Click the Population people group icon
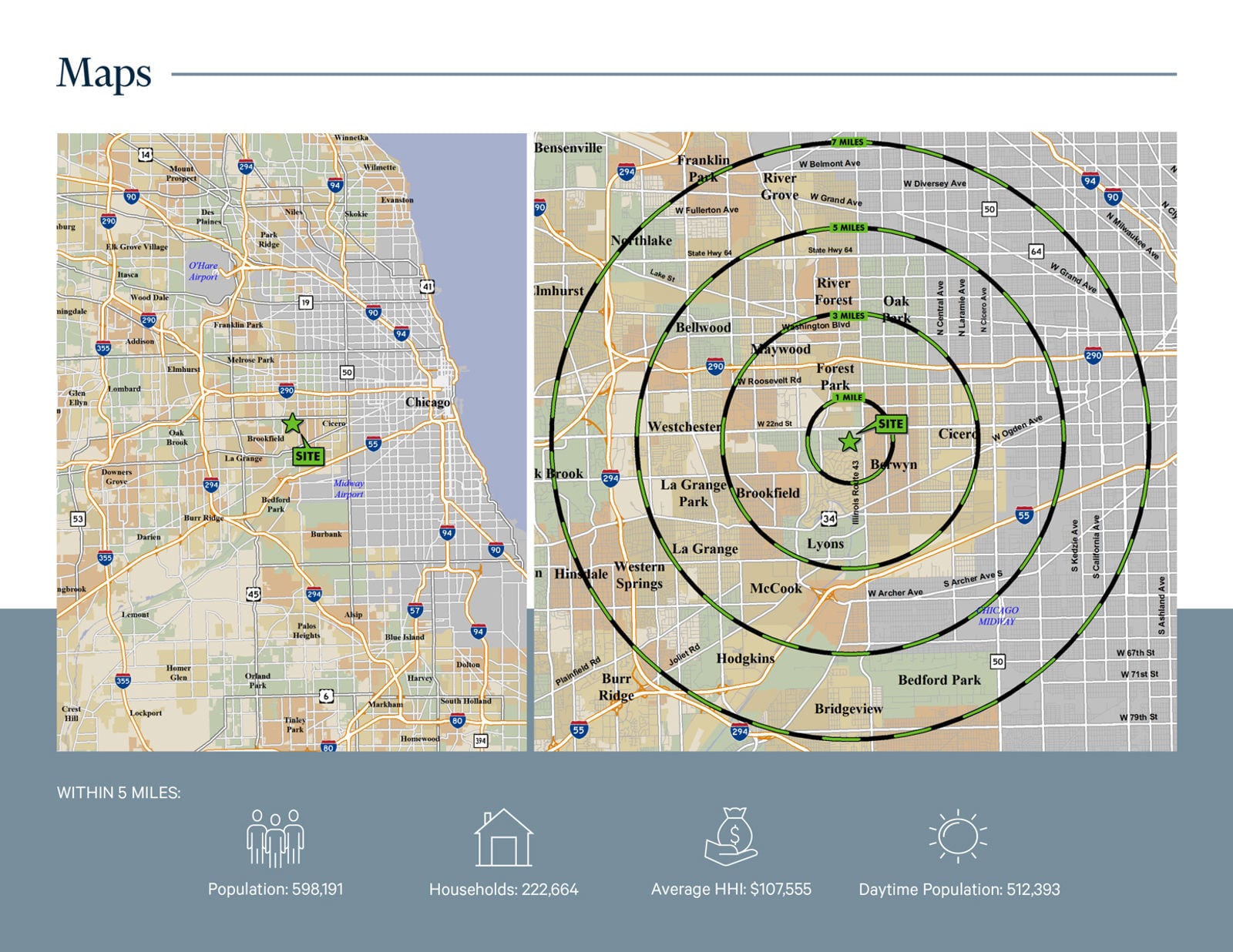 [x=275, y=839]
